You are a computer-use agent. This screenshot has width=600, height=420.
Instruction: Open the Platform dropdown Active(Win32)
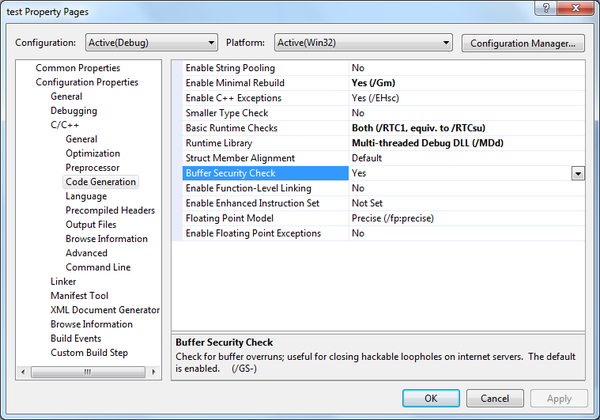click(x=363, y=42)
